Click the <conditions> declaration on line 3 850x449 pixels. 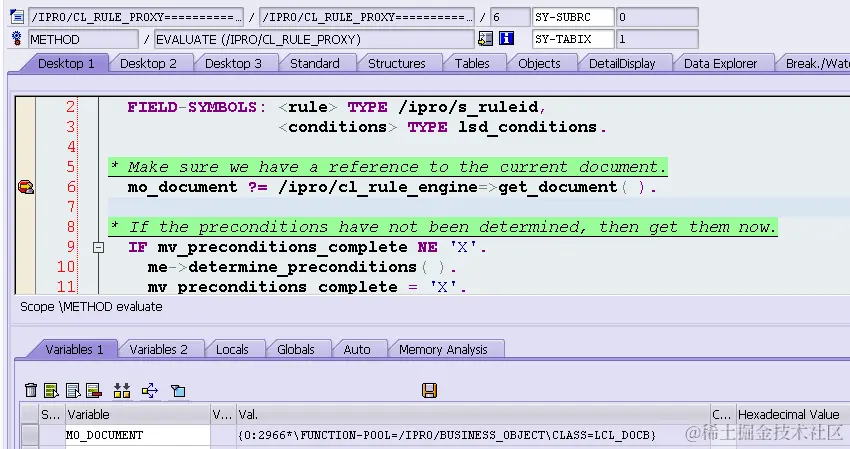[x=442, y=127]
